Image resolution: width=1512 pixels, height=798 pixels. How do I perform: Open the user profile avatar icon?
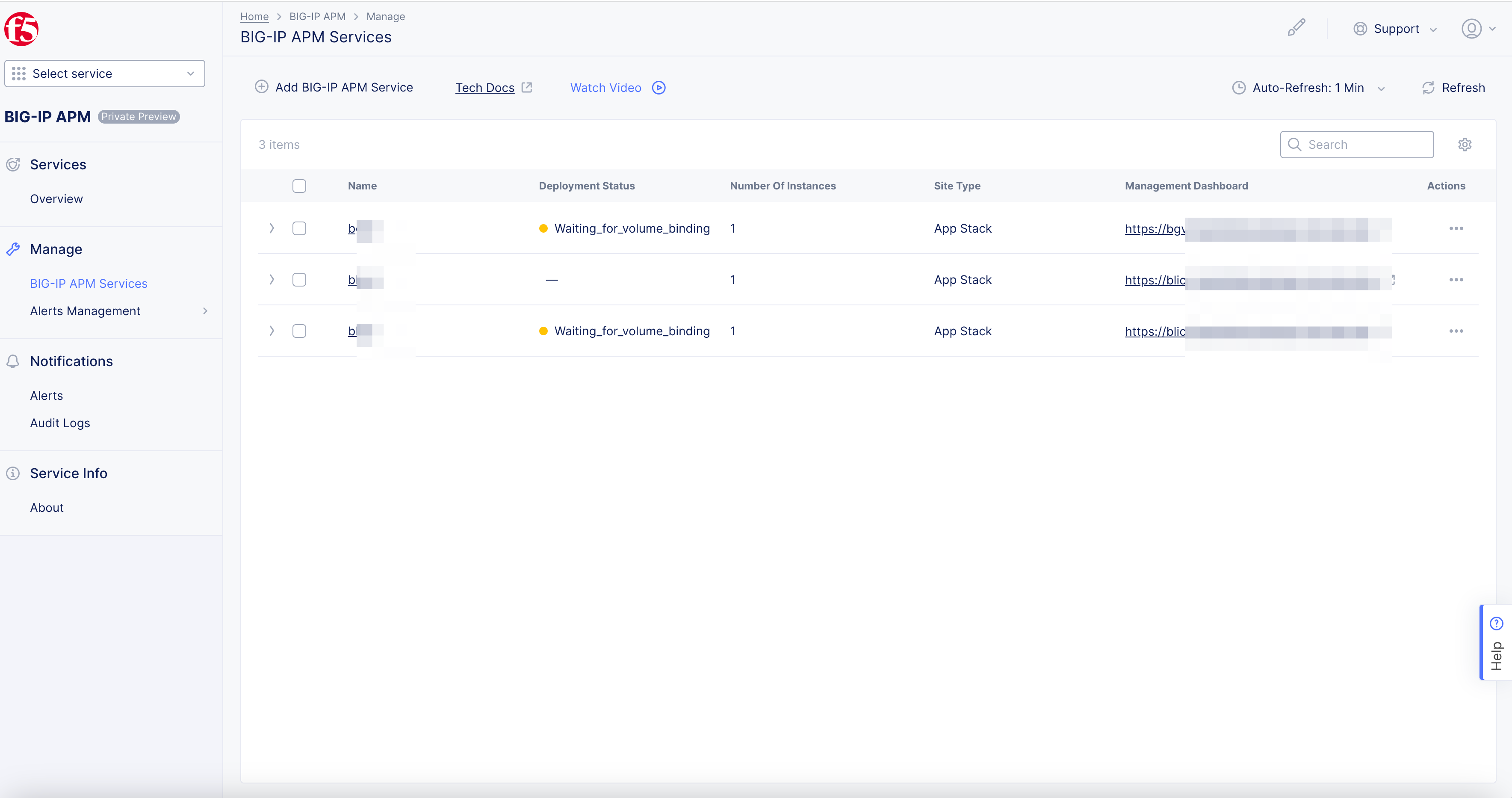click(x=1471, y=29)
